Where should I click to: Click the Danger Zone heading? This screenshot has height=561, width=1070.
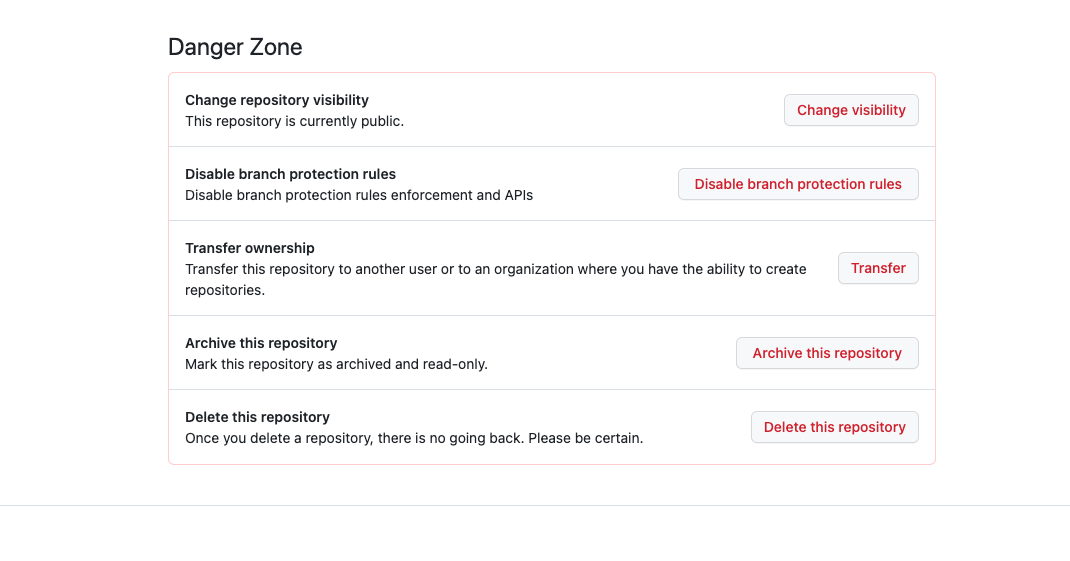235,47
